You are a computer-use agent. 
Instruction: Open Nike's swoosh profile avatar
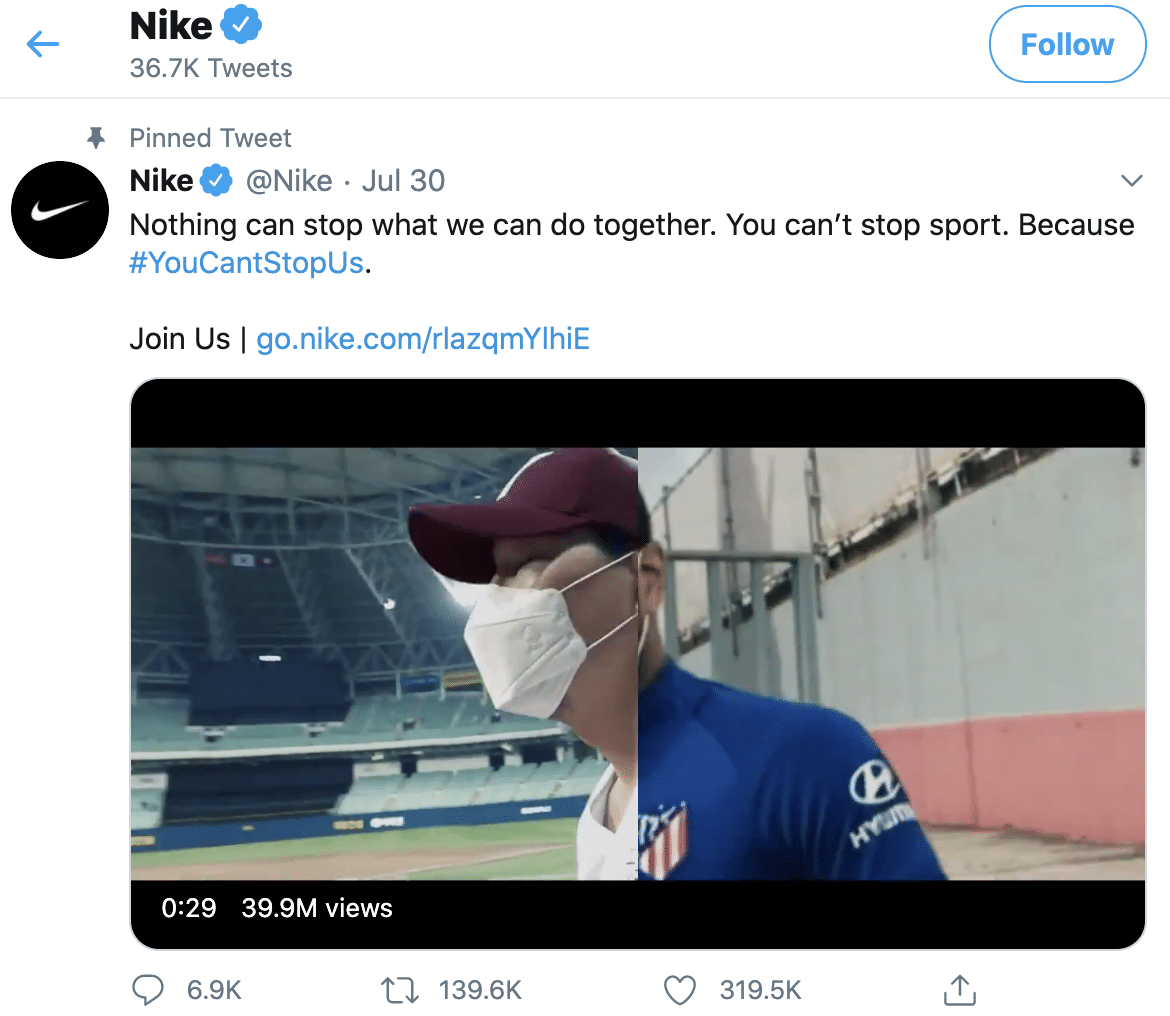[x=59, y=210]
